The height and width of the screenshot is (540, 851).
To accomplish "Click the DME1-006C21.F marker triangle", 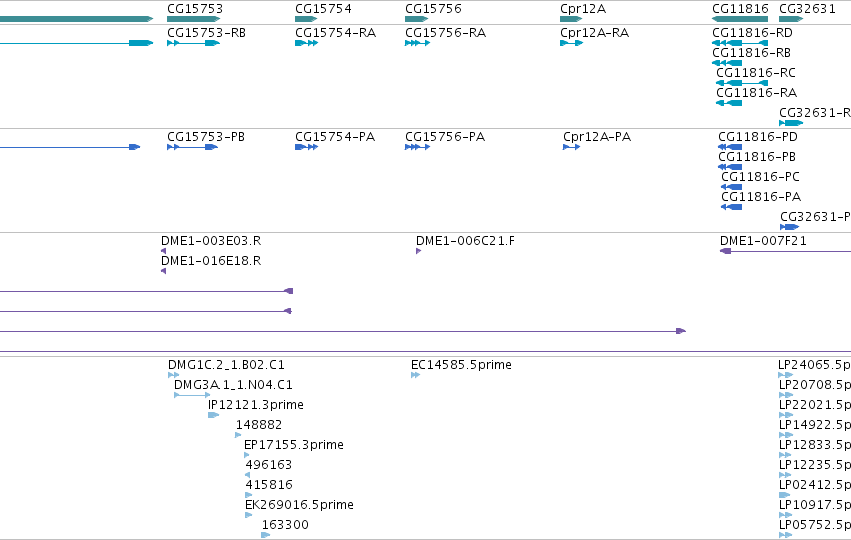I will tap(418, 251).
